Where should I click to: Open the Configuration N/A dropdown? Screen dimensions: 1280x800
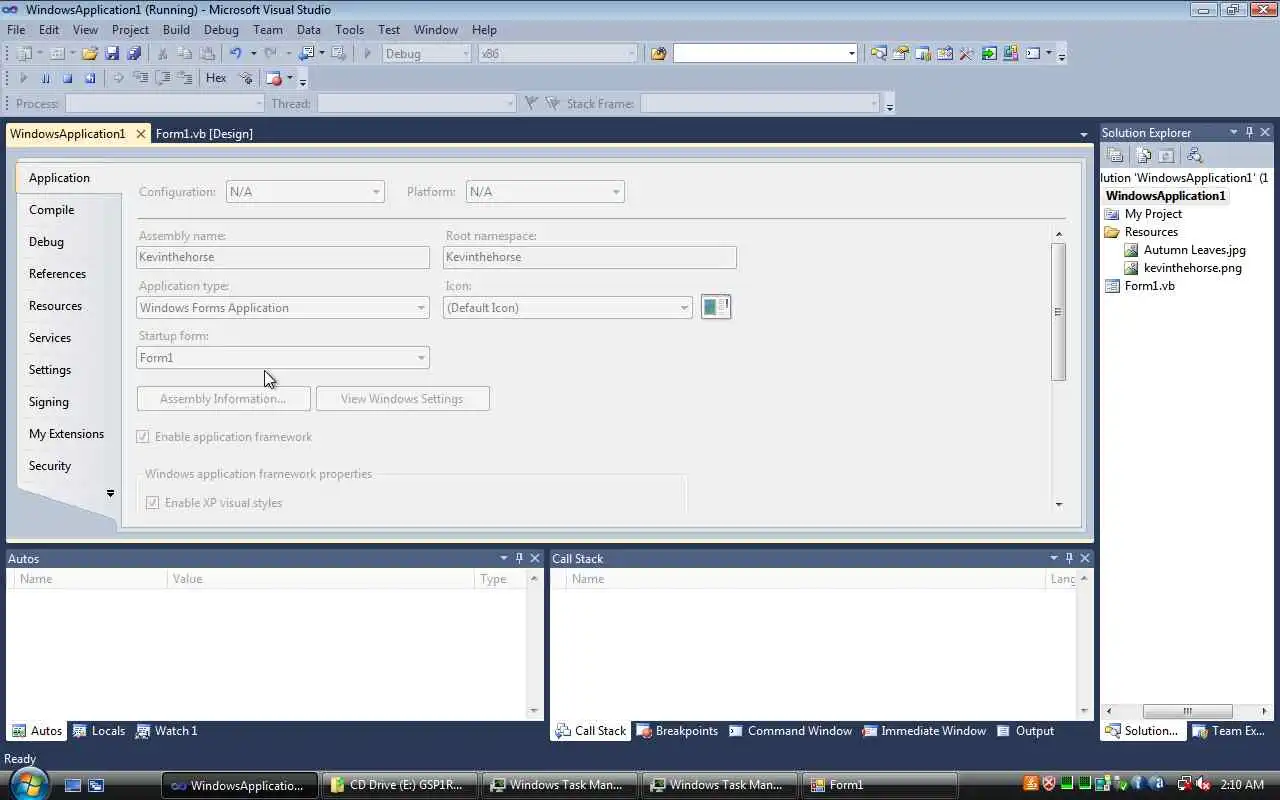305,192
